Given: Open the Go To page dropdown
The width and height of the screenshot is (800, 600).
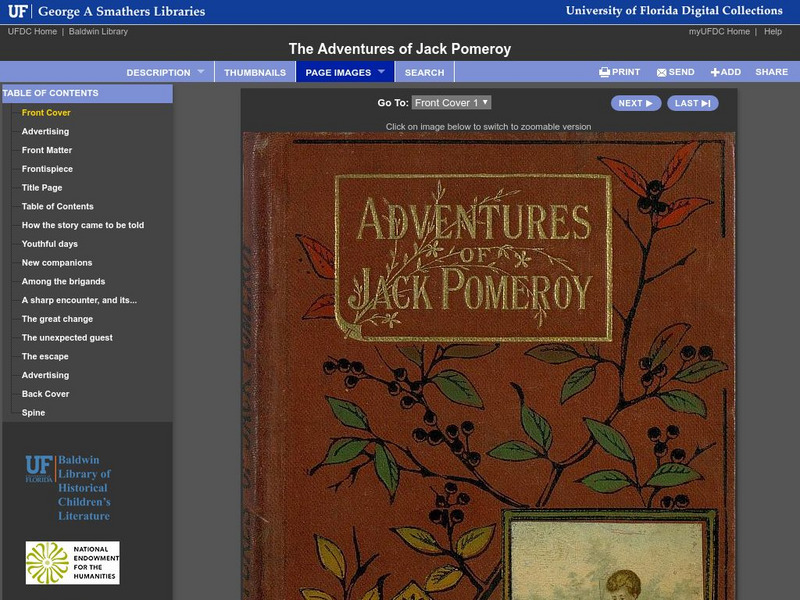Looking at the screenshot, I should click(x=452, y=103).
